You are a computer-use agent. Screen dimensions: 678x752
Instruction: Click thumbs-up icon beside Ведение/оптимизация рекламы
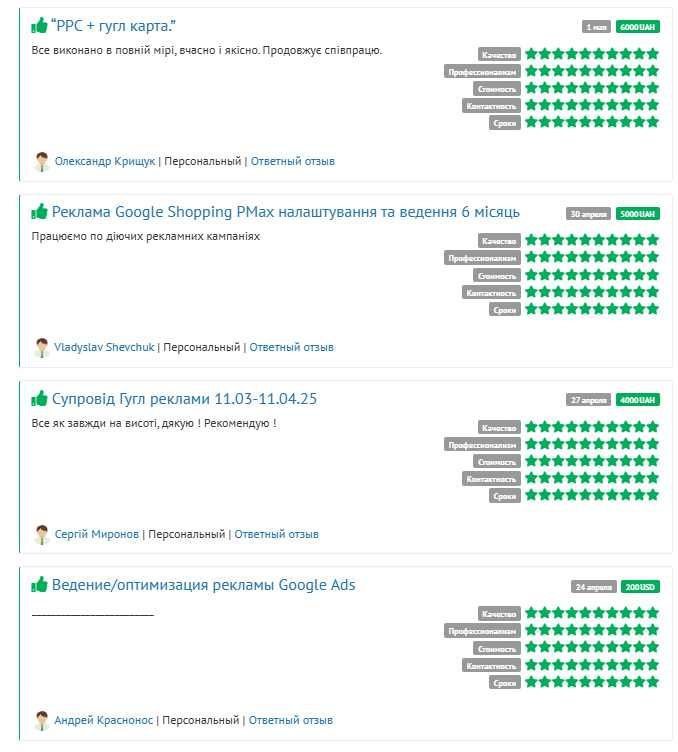pyautogui.click(x=39, y=585)
